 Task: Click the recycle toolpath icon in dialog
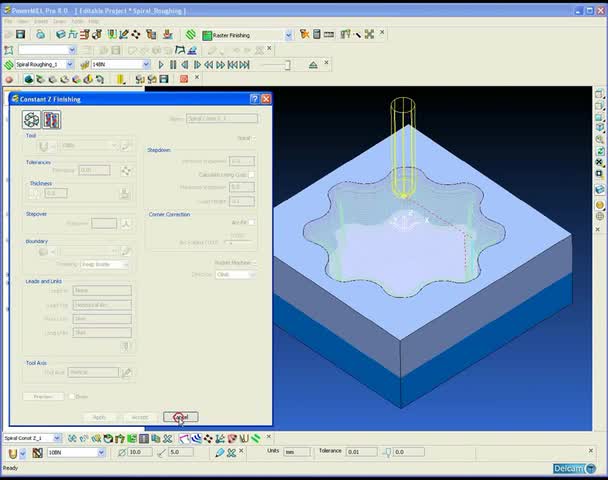click(x=31, y=119)
